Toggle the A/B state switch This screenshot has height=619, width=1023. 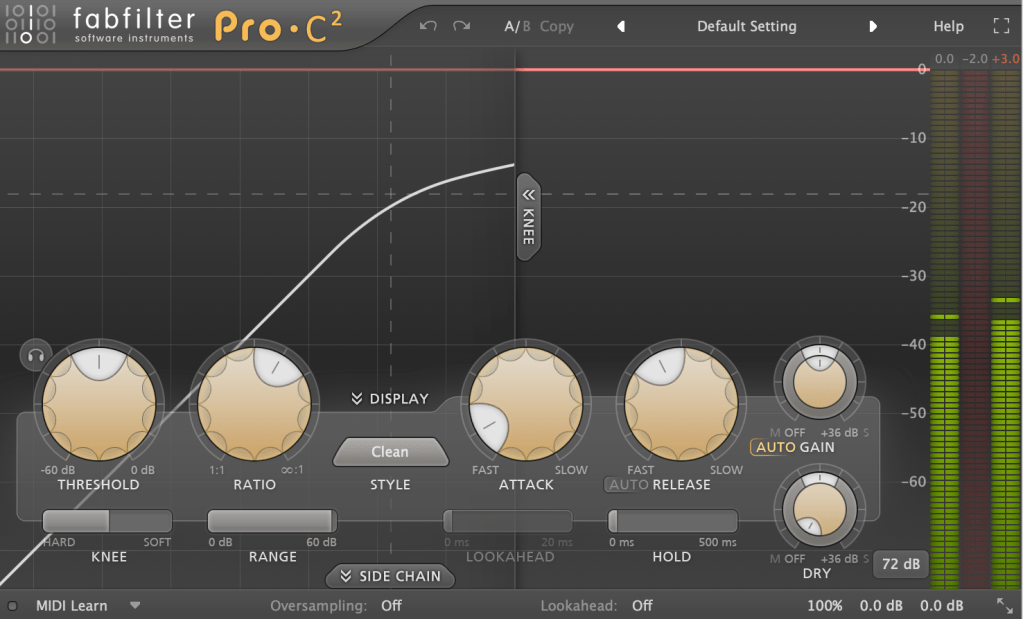(x=517, y=26)
